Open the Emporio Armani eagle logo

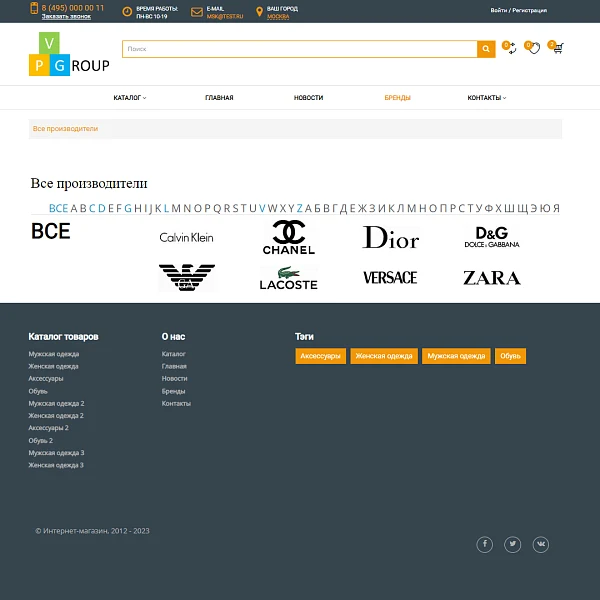[x=187, y=277]
